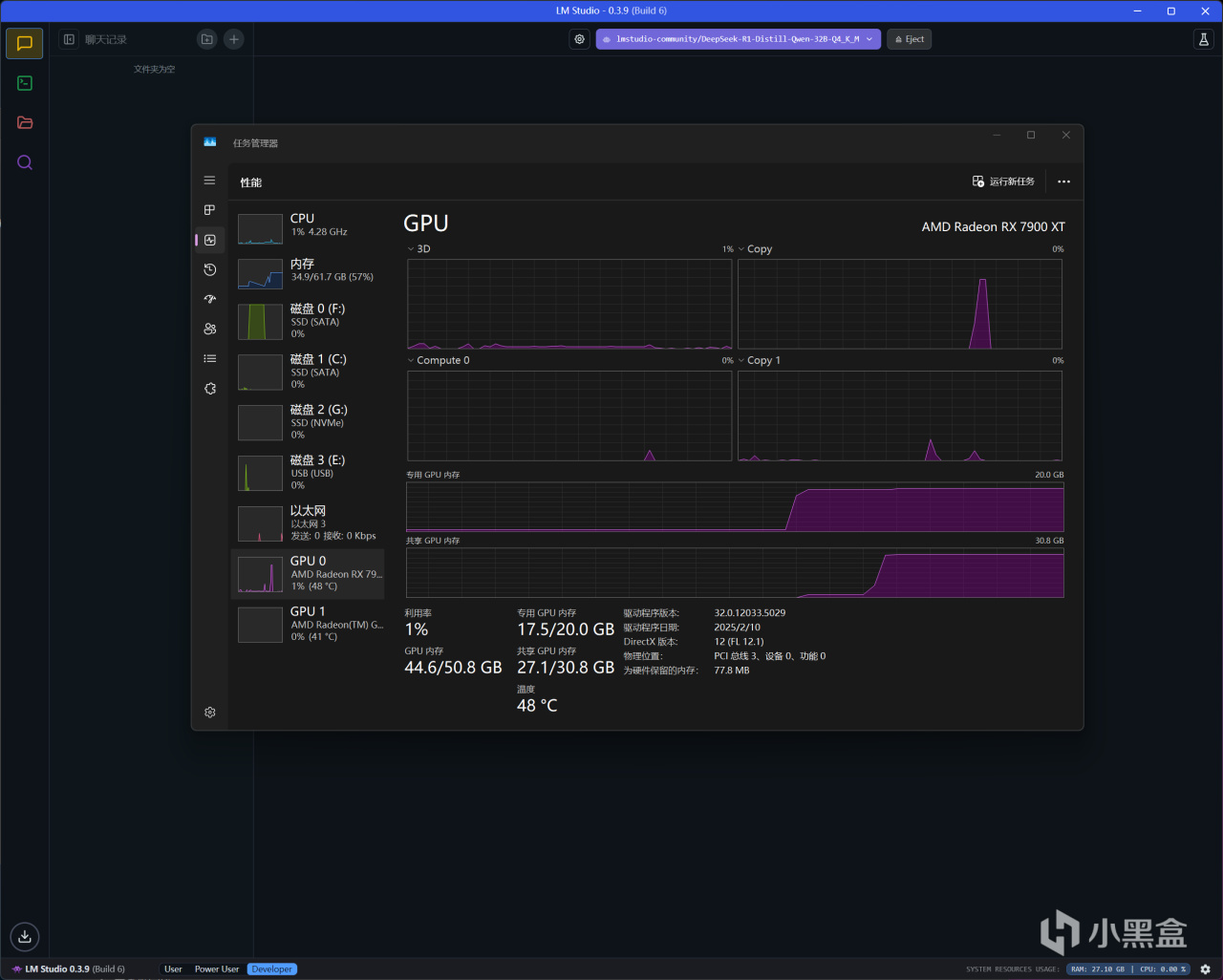The image size is (1223, 980).
Task: Open the Discover magnifier icon in LM Studio
Action: [x=25, y=162]
